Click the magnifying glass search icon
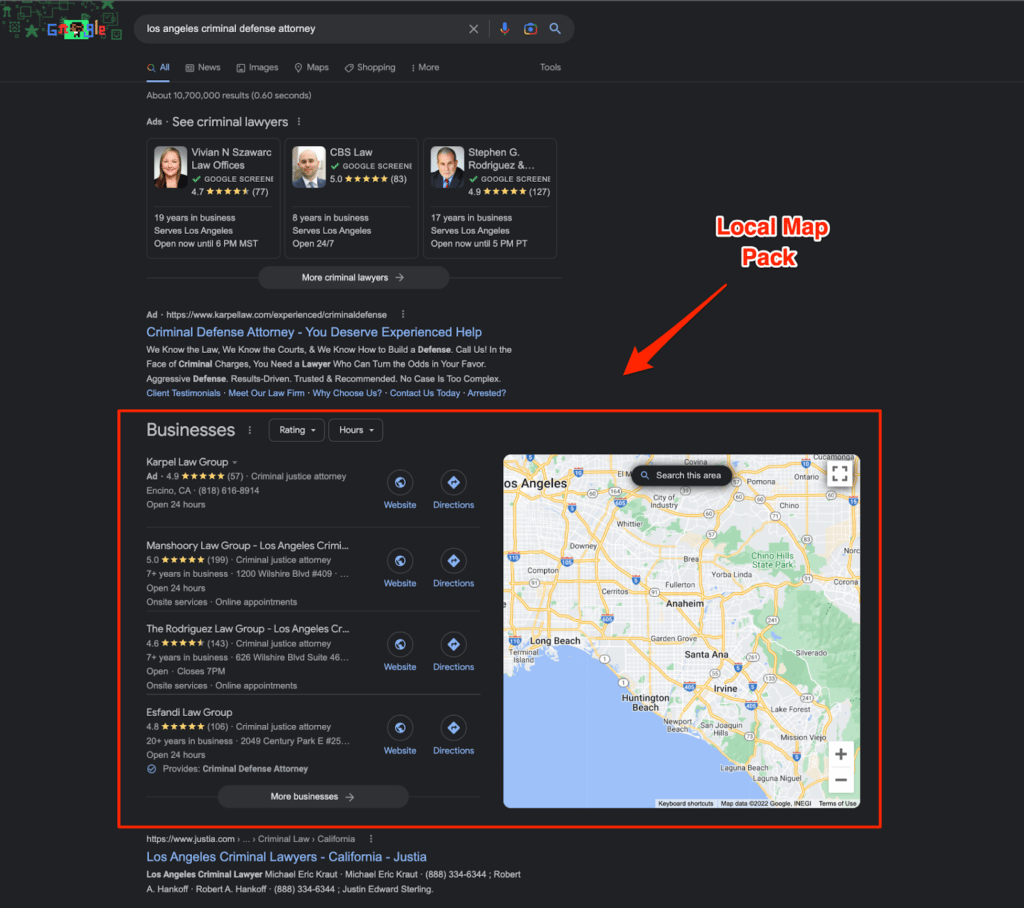 point(555,29)
